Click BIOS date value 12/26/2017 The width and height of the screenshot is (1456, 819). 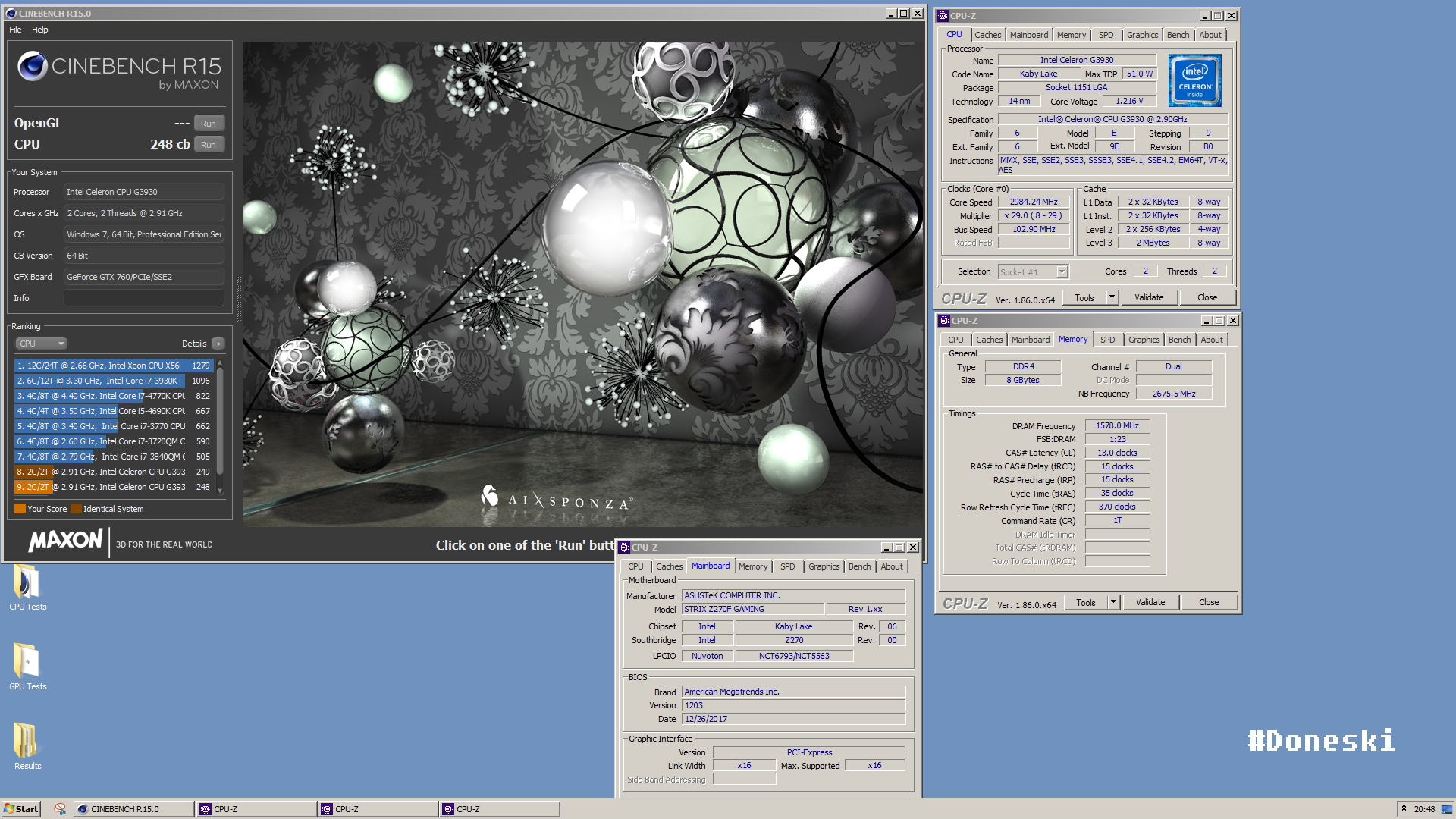pos(793,720)
